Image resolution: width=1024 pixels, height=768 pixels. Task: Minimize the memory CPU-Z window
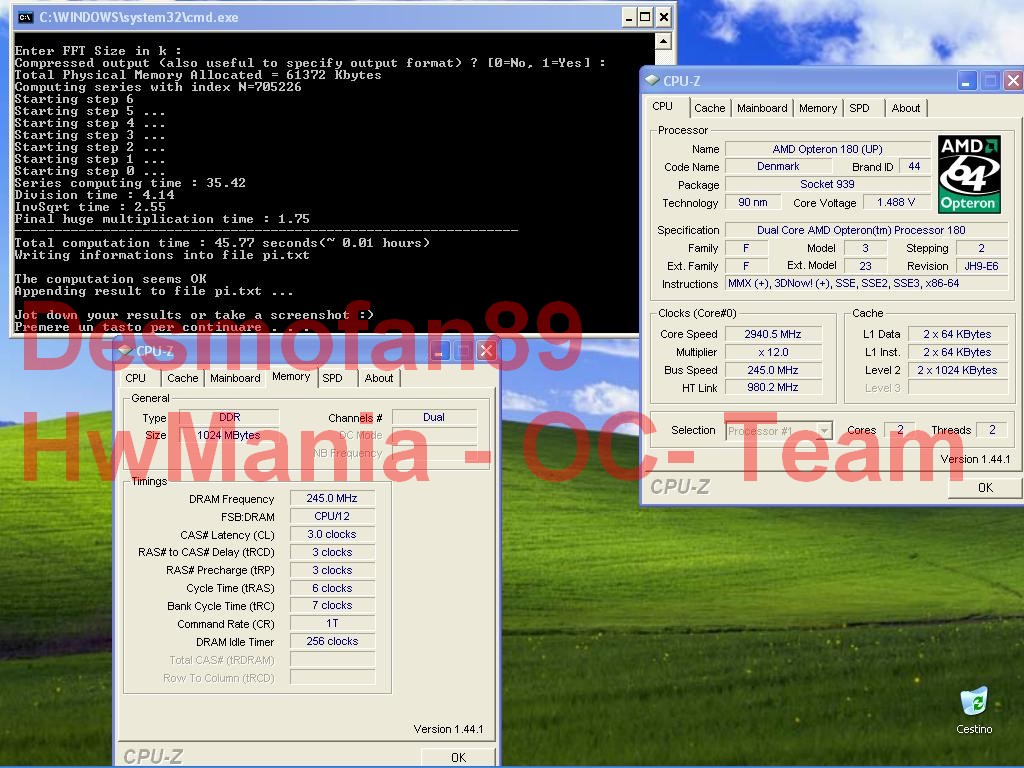(440, 351)
